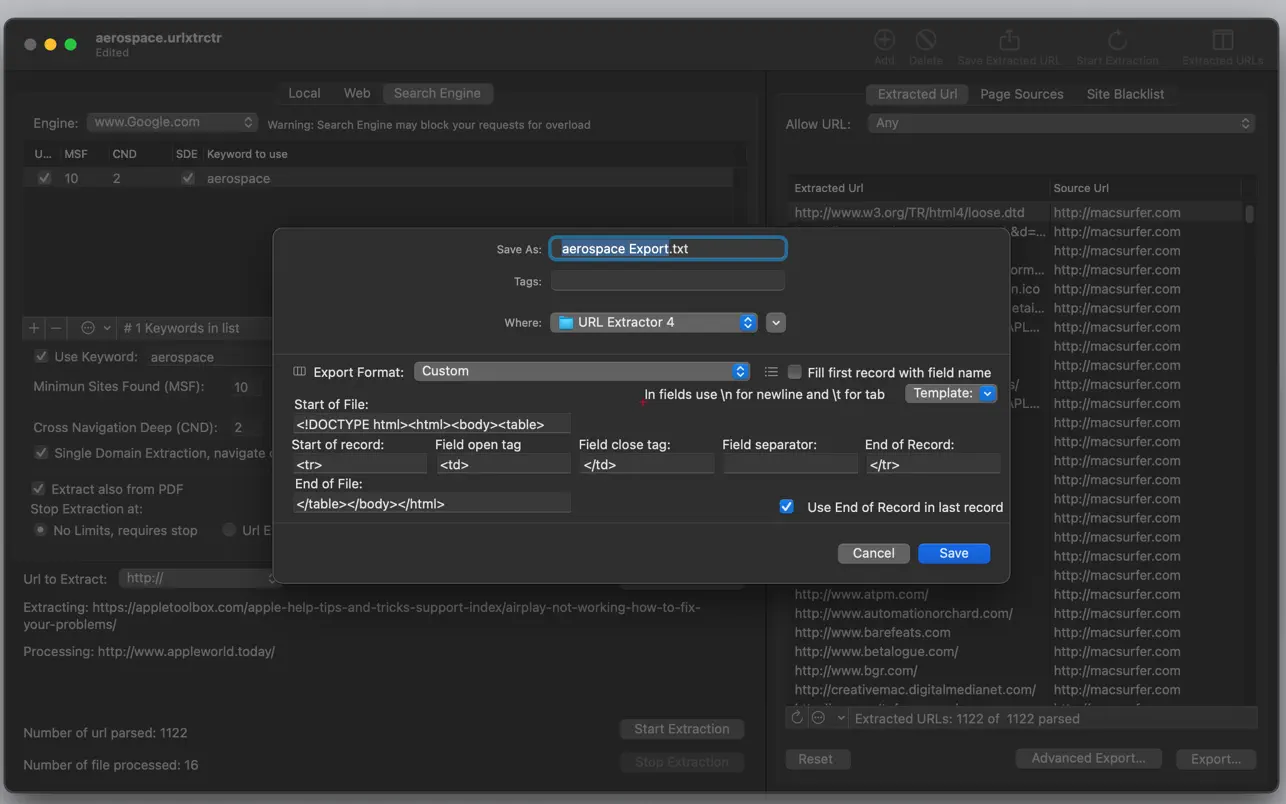Toggle the Extract also from PDF checkbox
The height and width of the screenshot is (804, 1286).
pyautogui.click(x=40, y=489)
